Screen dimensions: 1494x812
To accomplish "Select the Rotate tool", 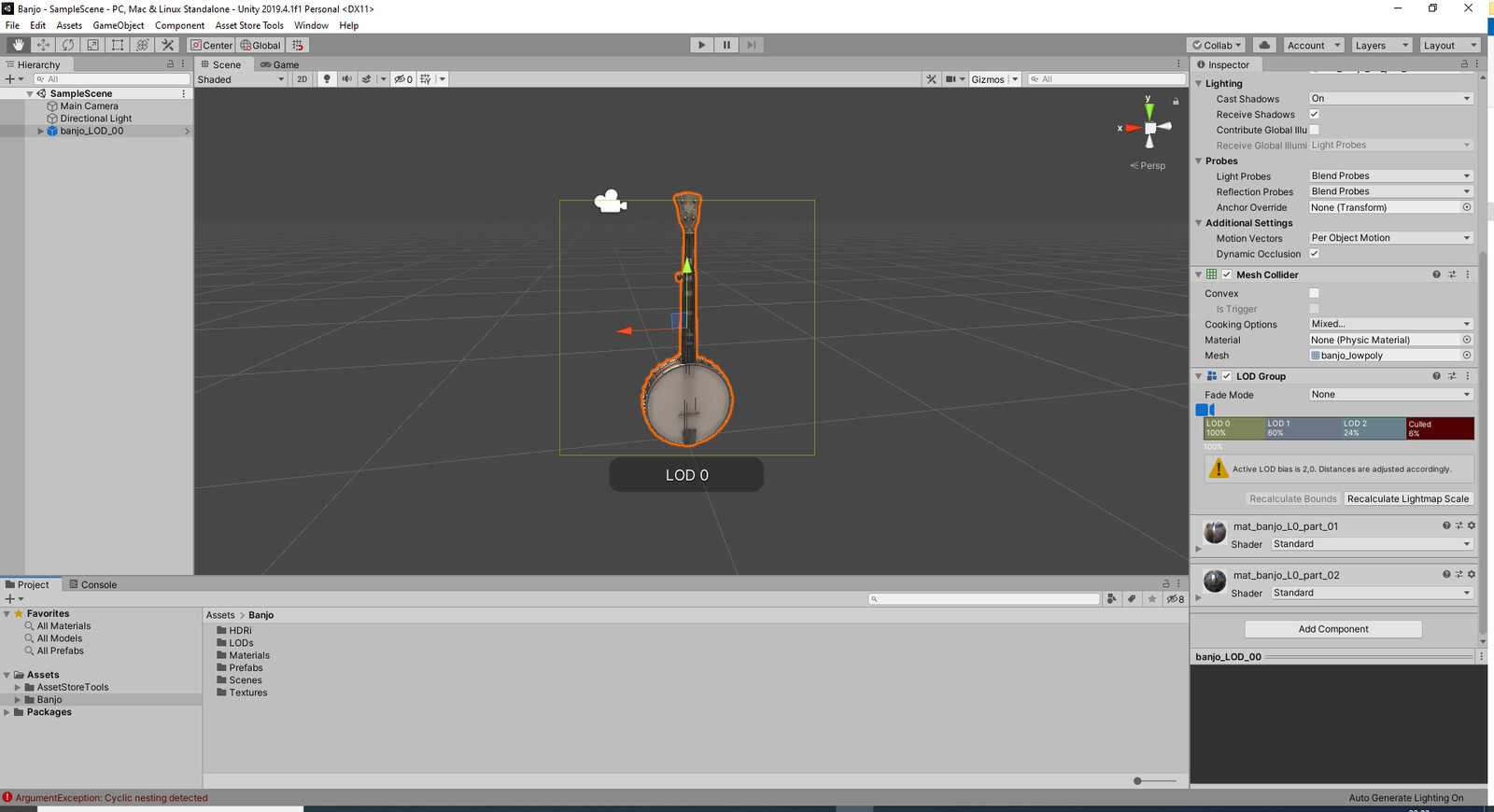I will click(68, 45).
